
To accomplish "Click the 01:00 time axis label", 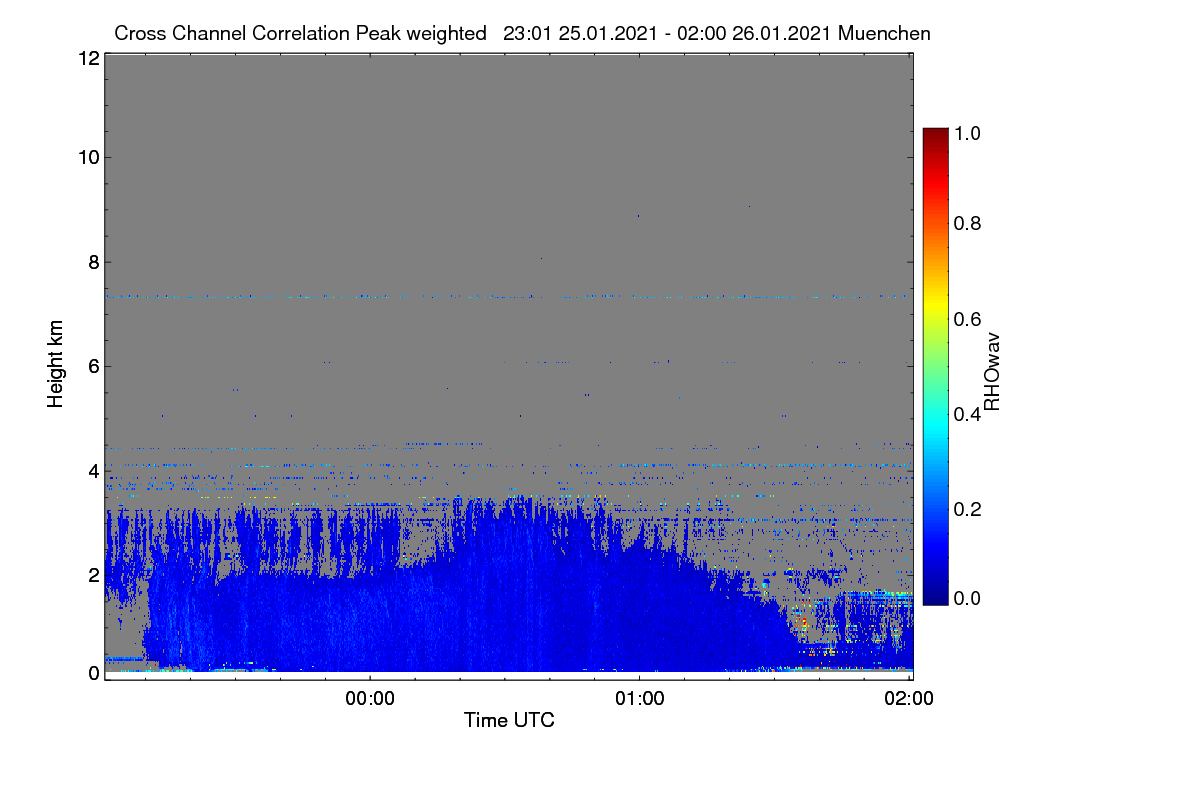I will 639,699.
